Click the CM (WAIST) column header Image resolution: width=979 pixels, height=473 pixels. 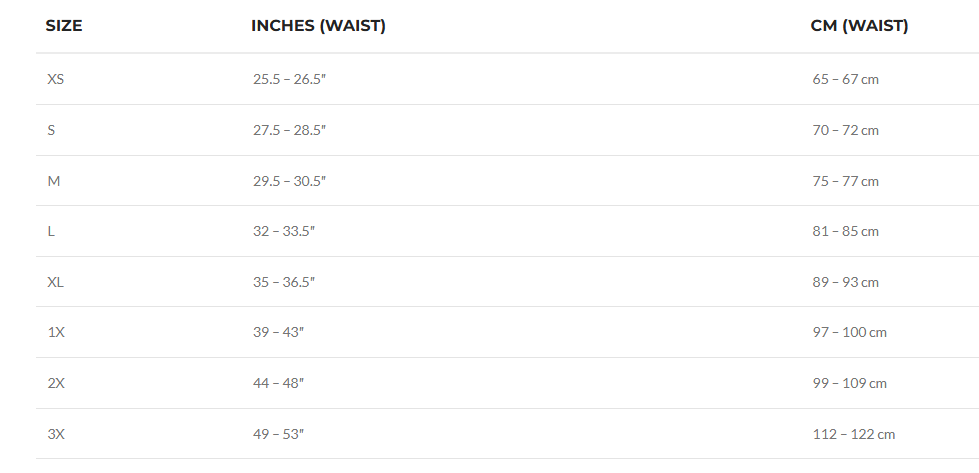coord(859,26)
